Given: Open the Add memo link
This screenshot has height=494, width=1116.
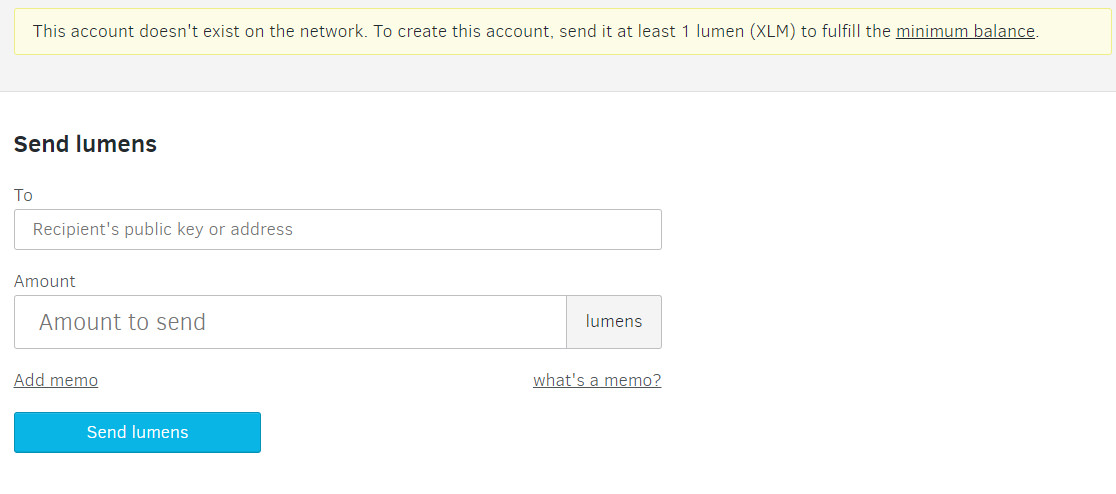Looking at the screenshot, I should click(x=56, y=380).
